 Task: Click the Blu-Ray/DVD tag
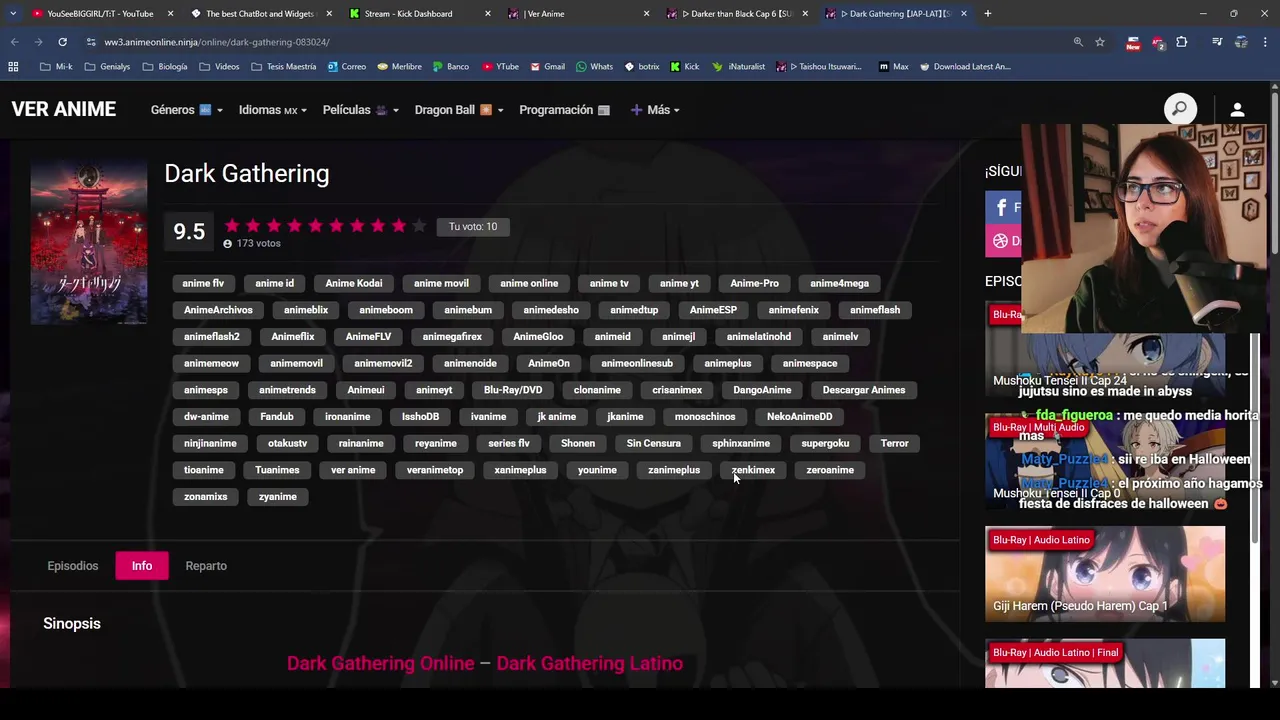[x=513, y=390]
